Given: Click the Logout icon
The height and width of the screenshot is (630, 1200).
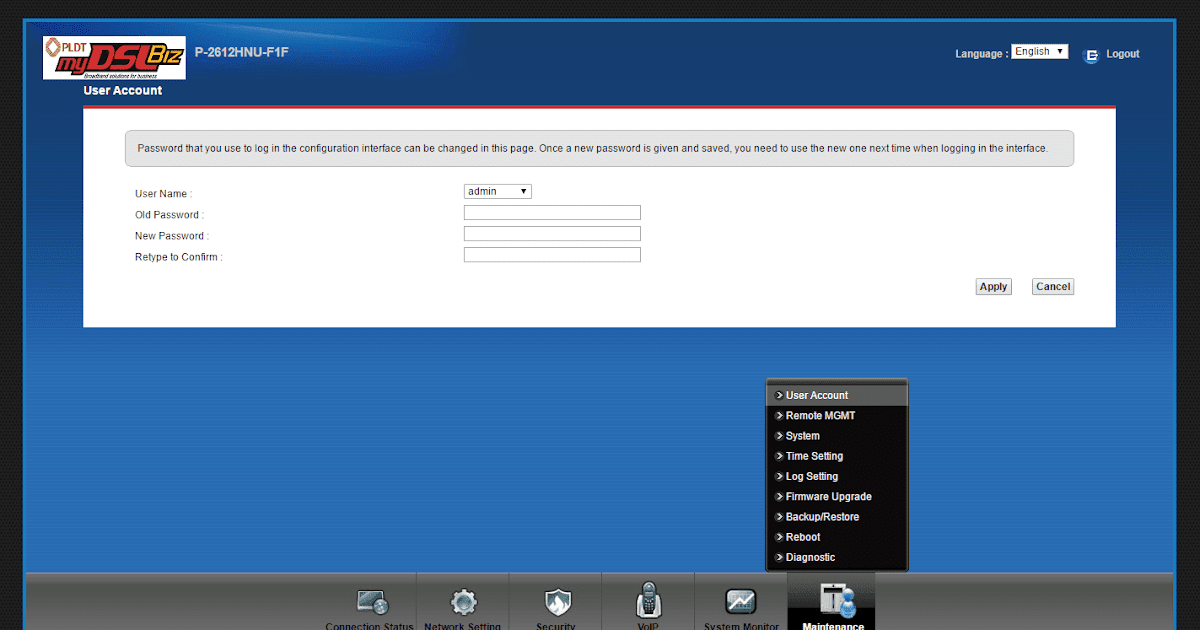Looking at the screenshot, I should pos(1091,55).
